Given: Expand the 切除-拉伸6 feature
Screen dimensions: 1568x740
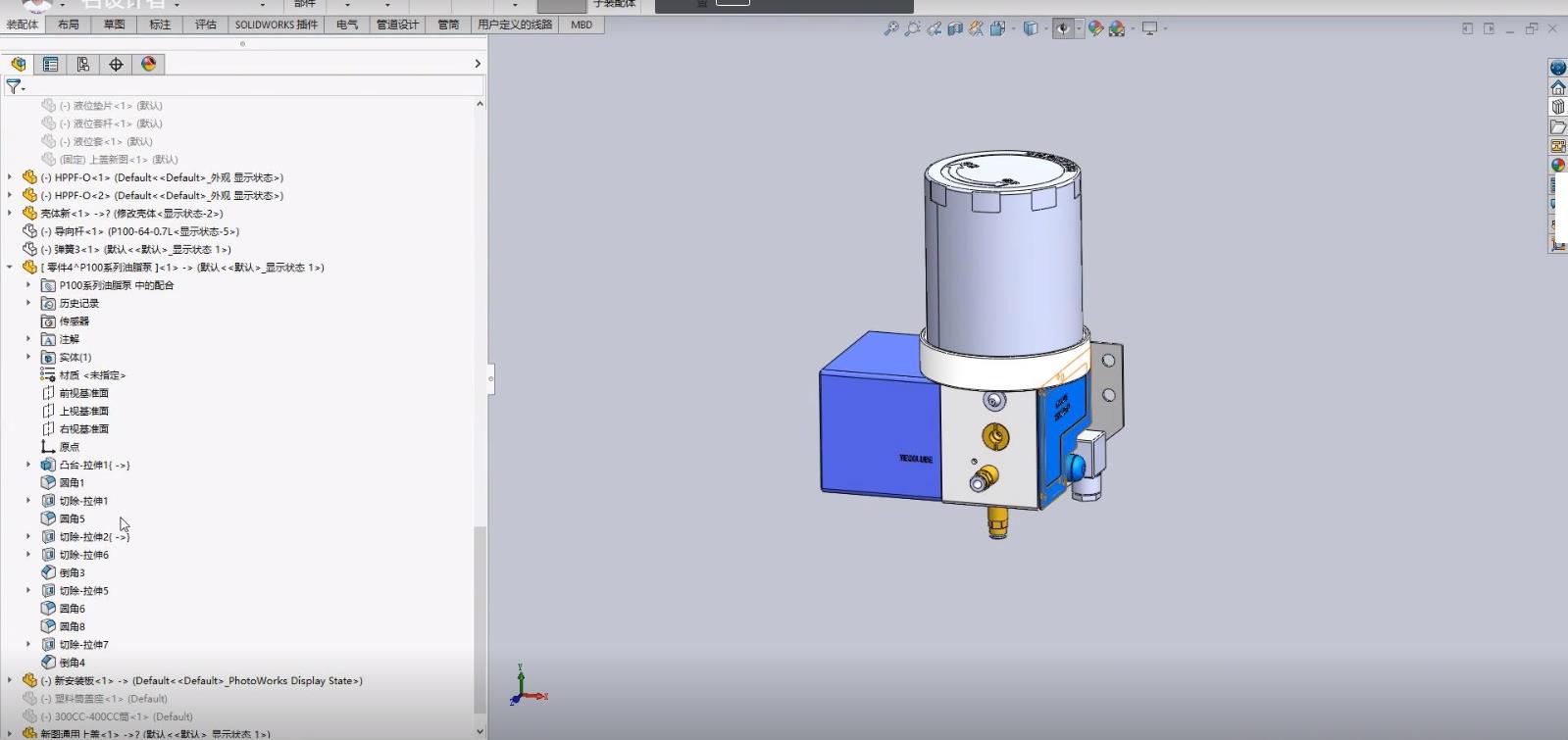Looking at the screenshot, I should coord(28,555).
